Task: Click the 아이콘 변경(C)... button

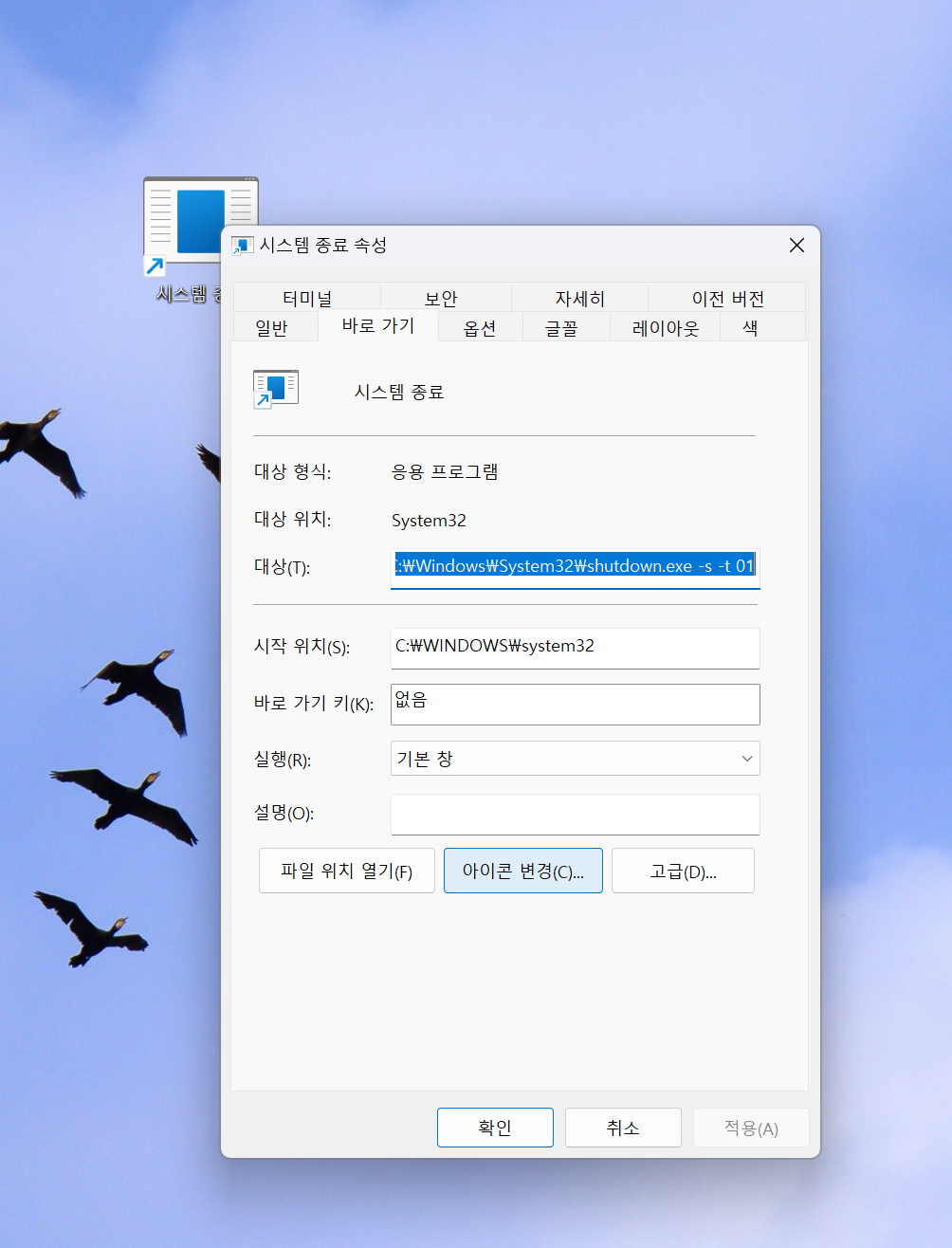Action: coord(523,871)
